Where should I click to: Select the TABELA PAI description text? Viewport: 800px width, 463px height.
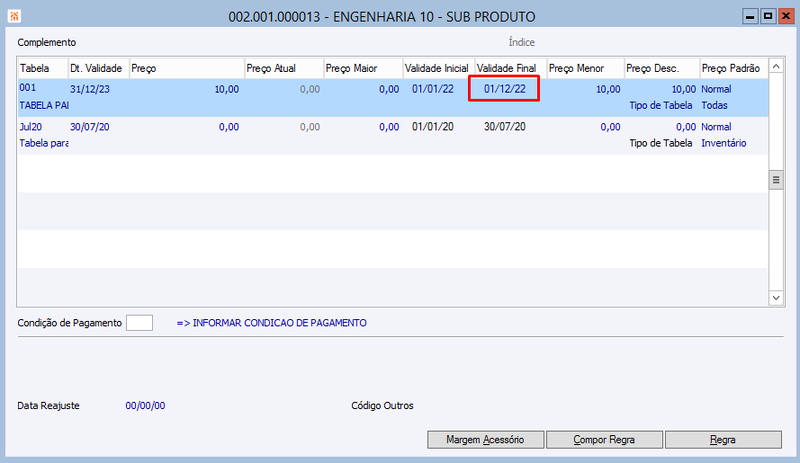43,105
